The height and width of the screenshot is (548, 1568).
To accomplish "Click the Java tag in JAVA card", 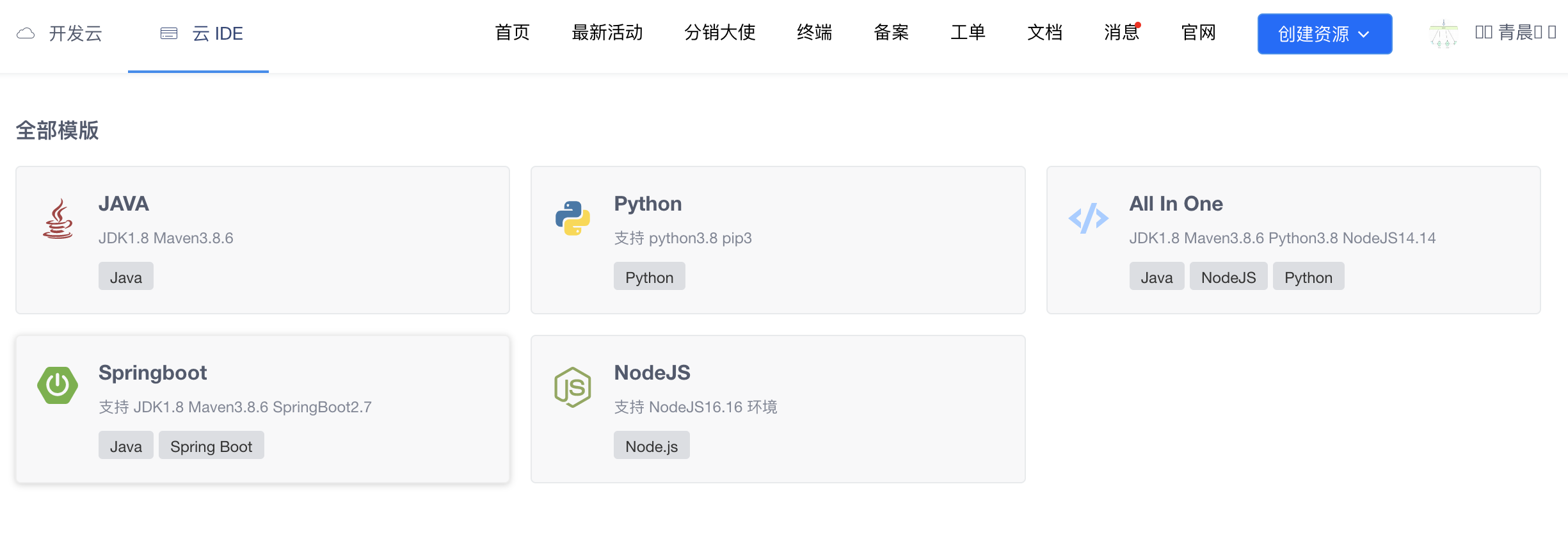I will click(126, 277).
